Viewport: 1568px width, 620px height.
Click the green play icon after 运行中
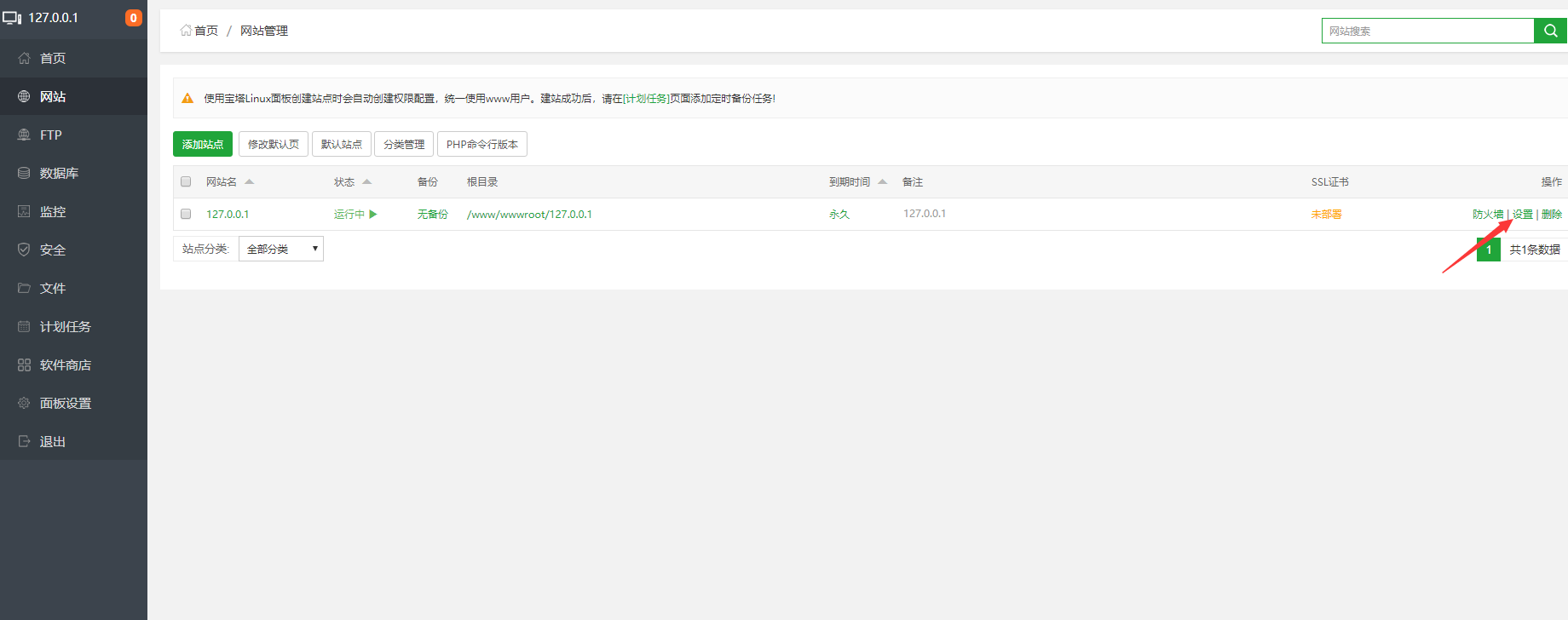(373, 214)
